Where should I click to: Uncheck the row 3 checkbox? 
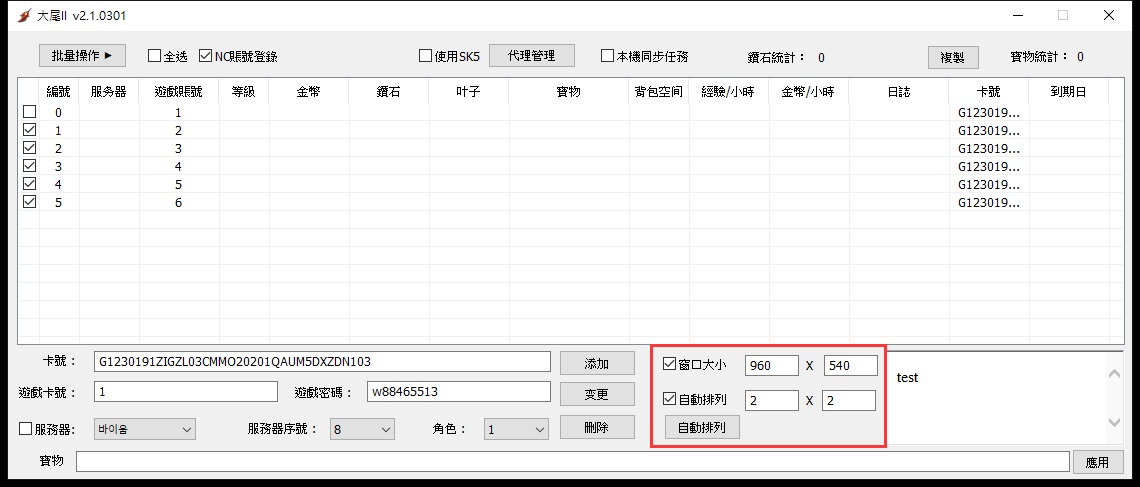click(29, 166)
